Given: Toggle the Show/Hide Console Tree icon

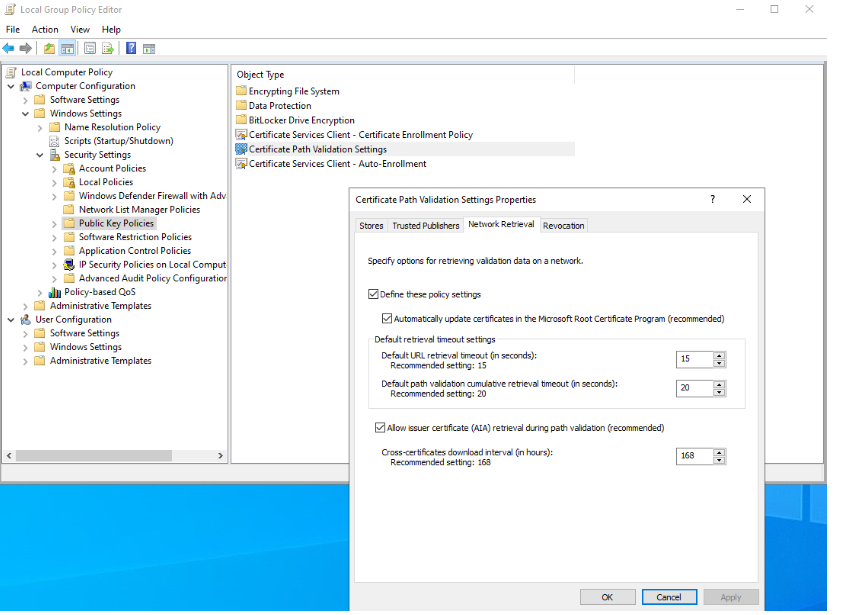Looking at the screenshot, I should coord(67,48).
